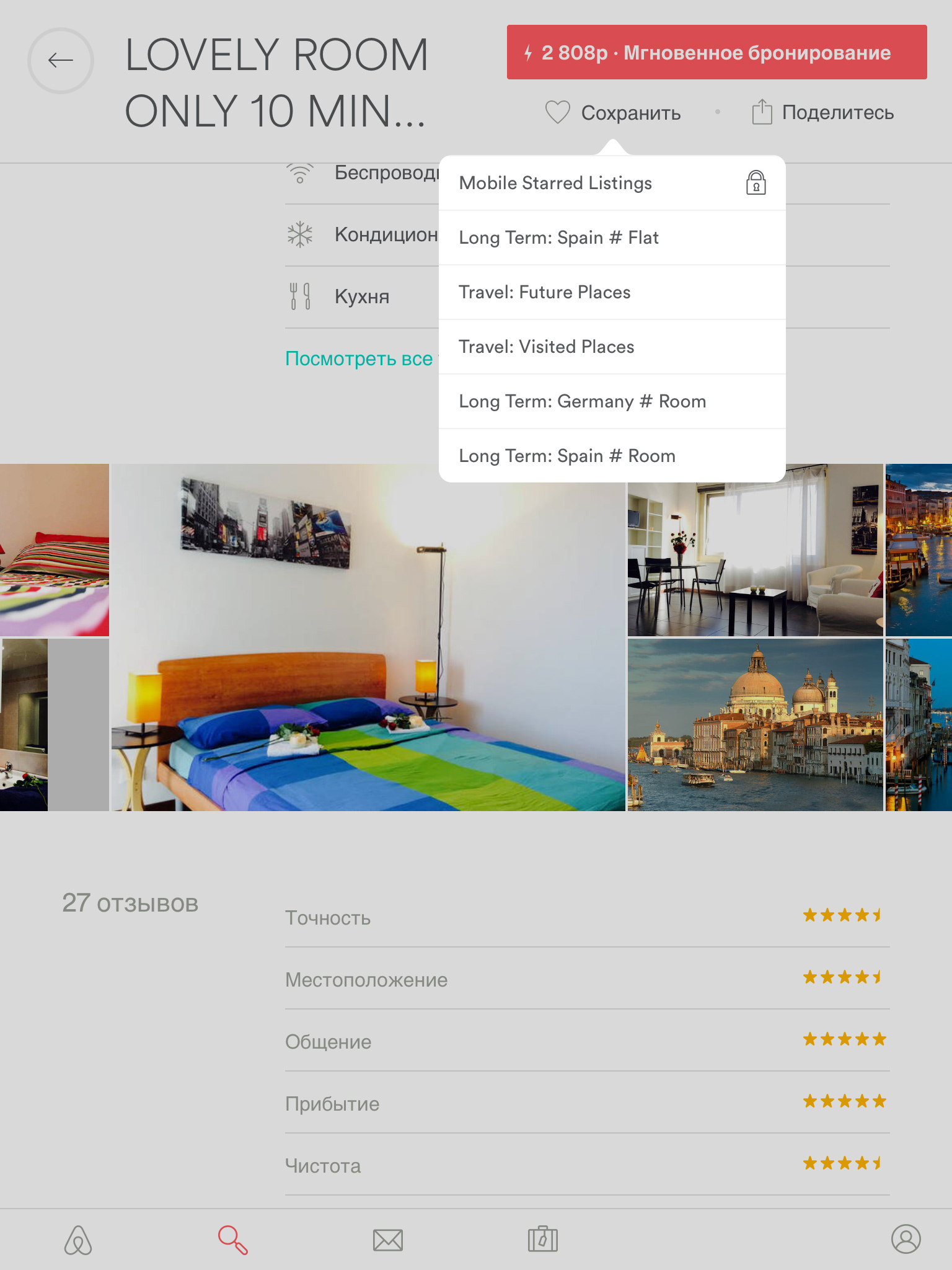Select Long Term: Germany # Room
The image size is (952, 1270).
612,401
